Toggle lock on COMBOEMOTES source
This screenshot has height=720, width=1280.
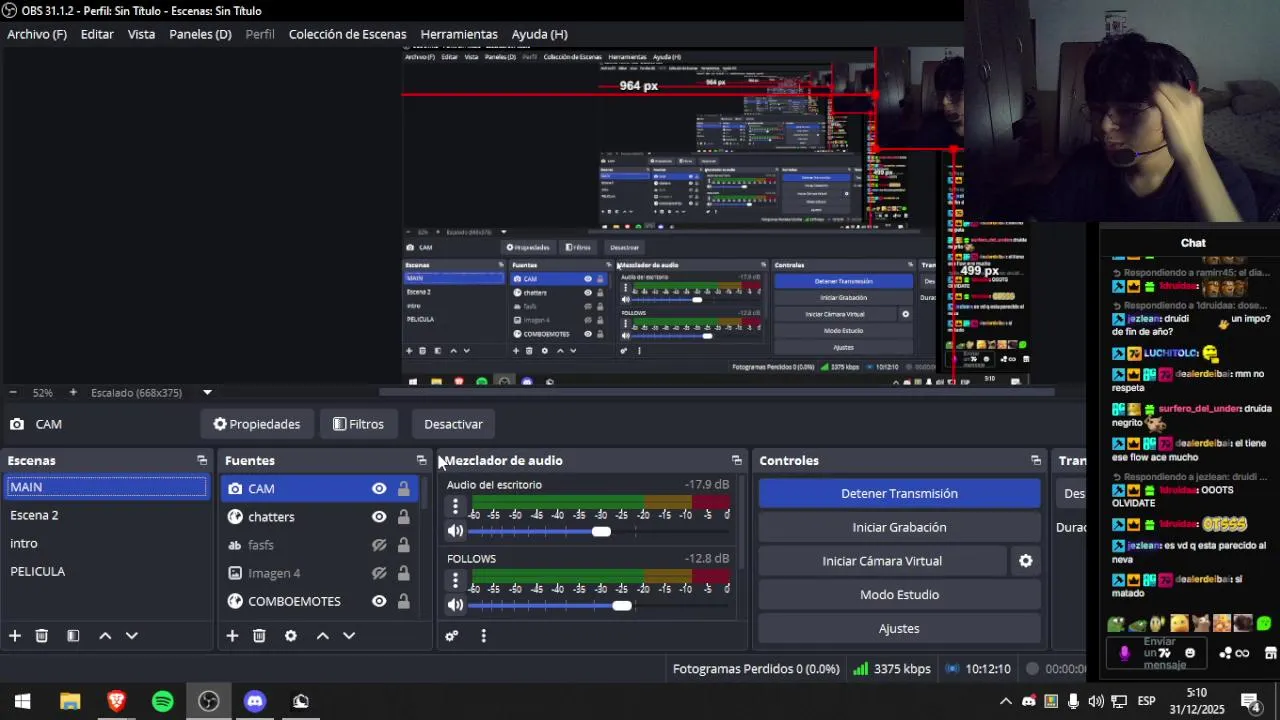pyautogui.click(x=403, y=601)
